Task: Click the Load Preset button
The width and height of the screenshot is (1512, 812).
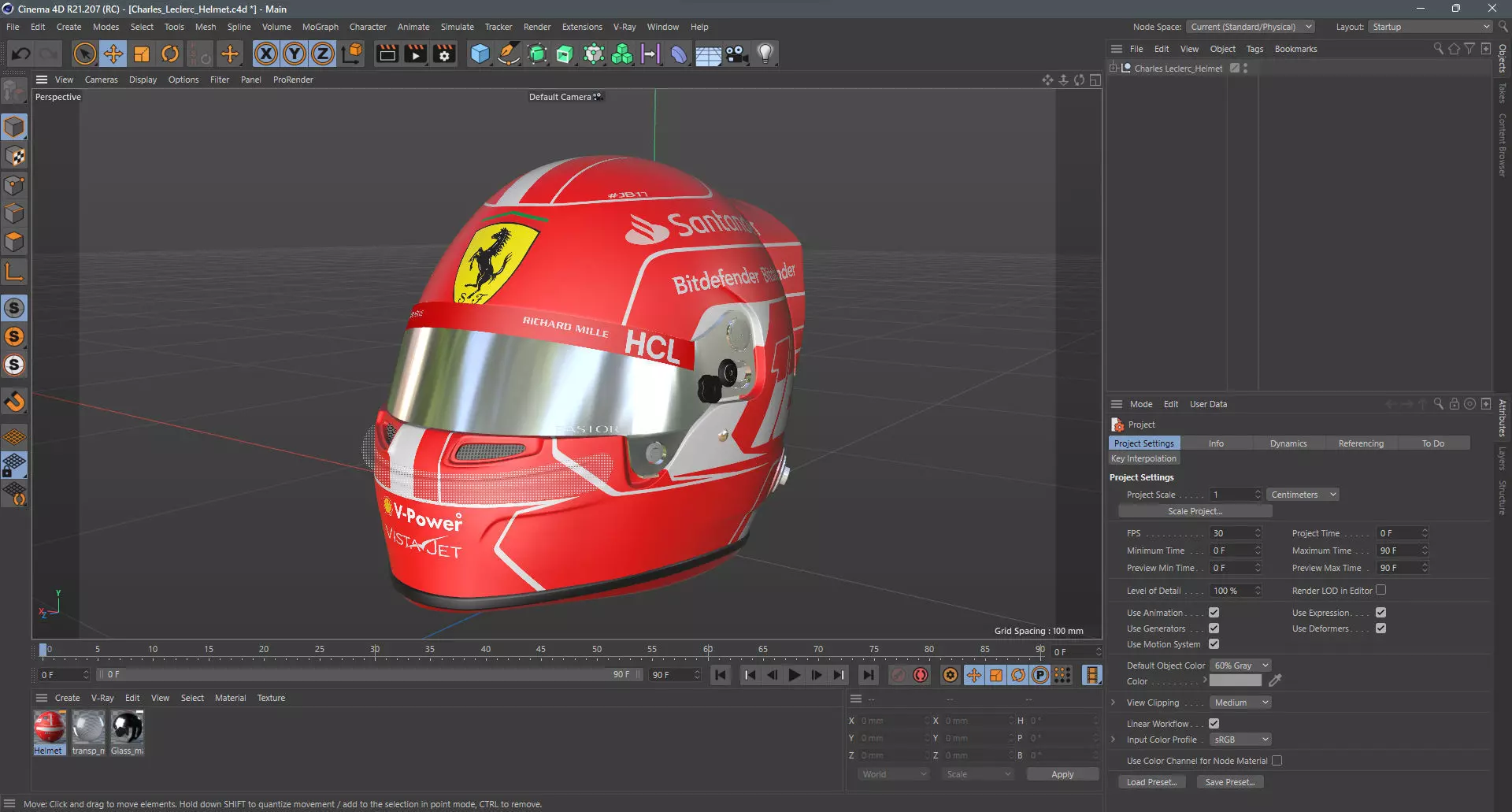Action: click(x=1151, y=782)
